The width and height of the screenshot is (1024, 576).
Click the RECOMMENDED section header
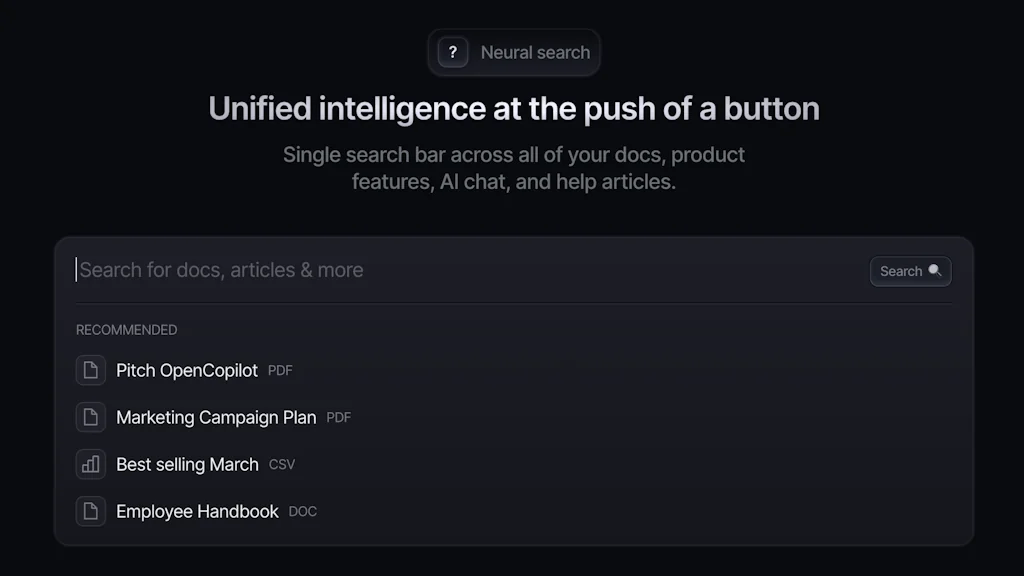[x=126, y=330]
